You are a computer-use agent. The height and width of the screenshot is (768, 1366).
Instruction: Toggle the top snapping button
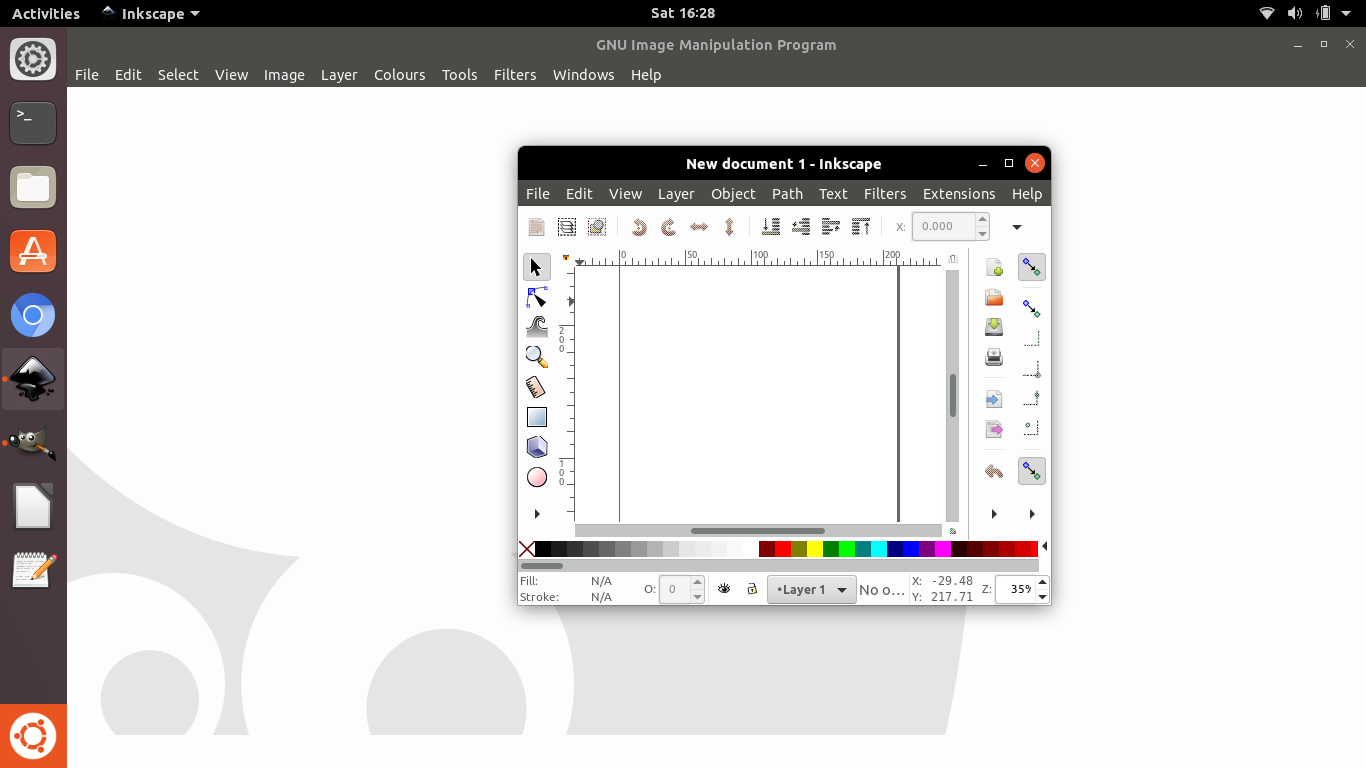pyautogui.click(x=1031, y=267)
